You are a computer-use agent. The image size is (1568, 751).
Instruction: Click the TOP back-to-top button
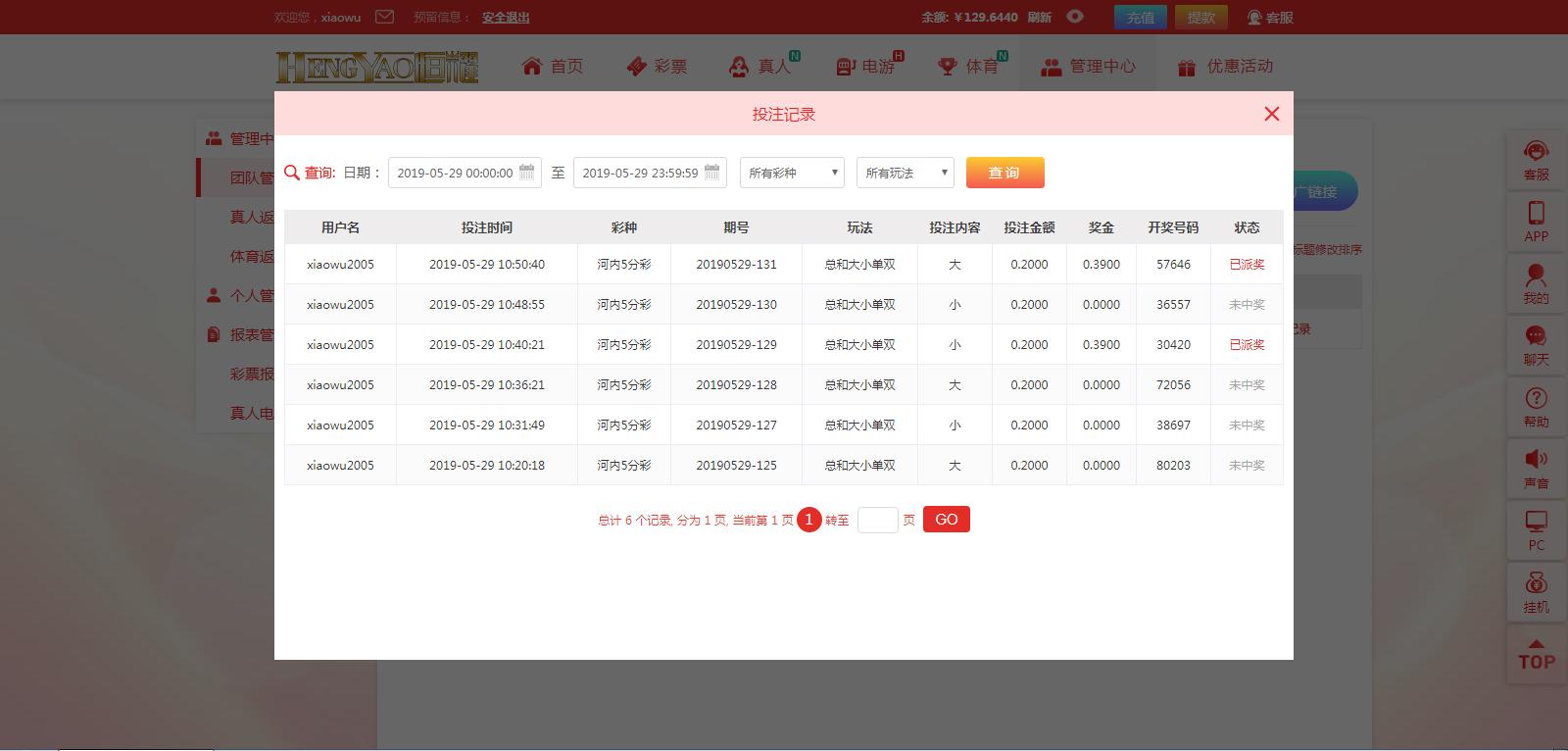click(1536, 655)
